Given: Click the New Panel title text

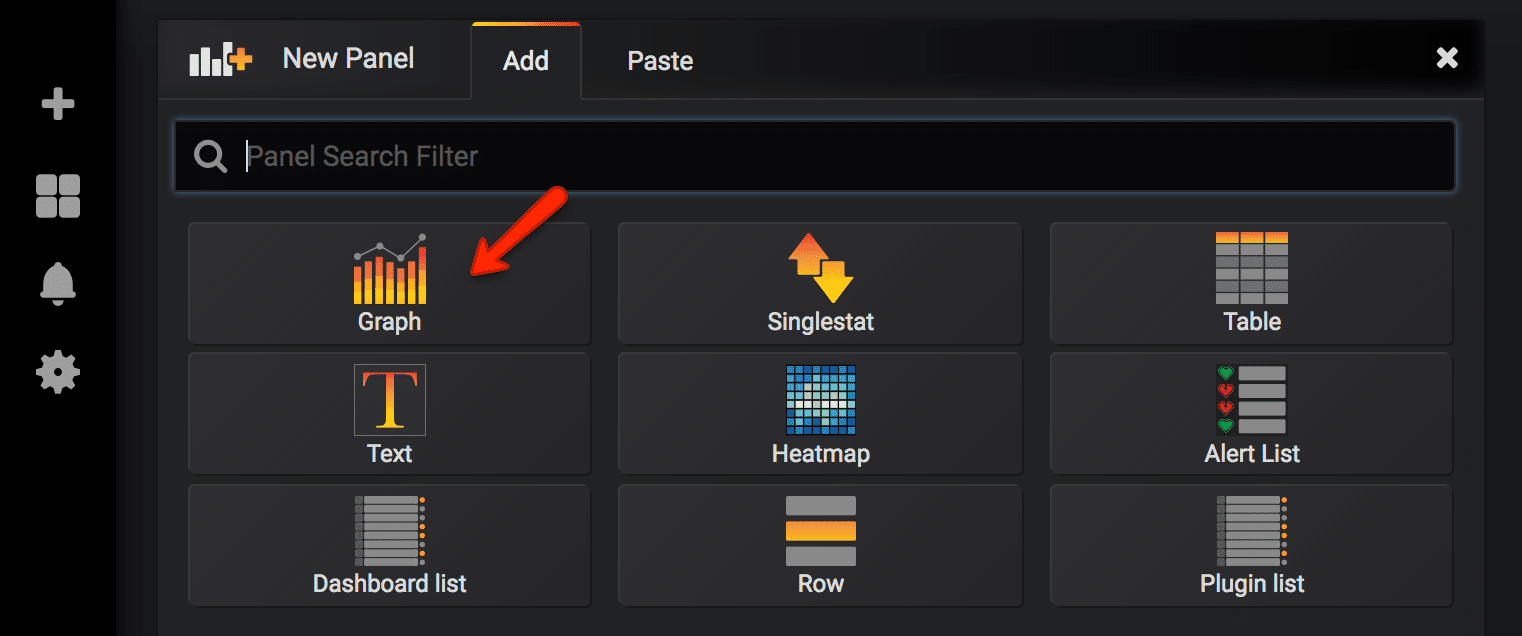Looking at the screenshot, I should pos(348,58).
